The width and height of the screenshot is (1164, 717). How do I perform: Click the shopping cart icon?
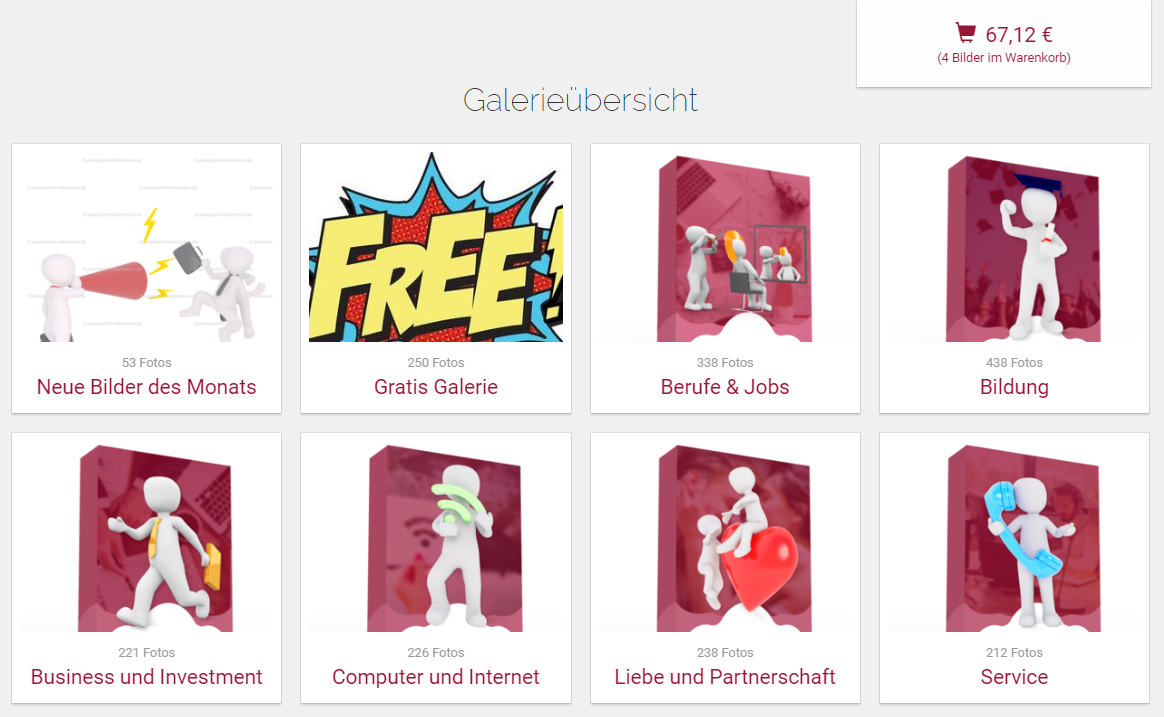(x=965, y=33)
